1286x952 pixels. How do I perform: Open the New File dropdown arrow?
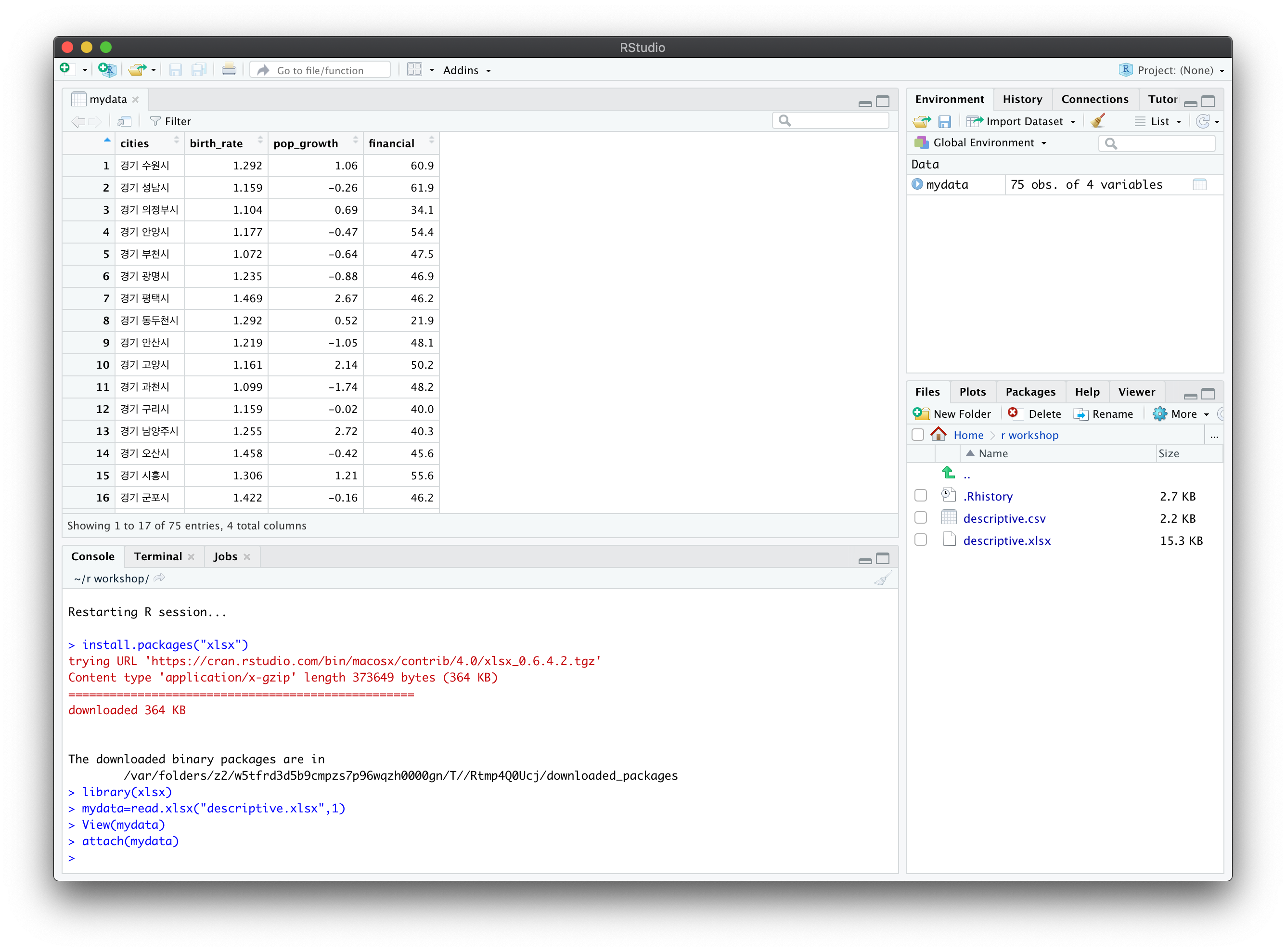[85, 70]
